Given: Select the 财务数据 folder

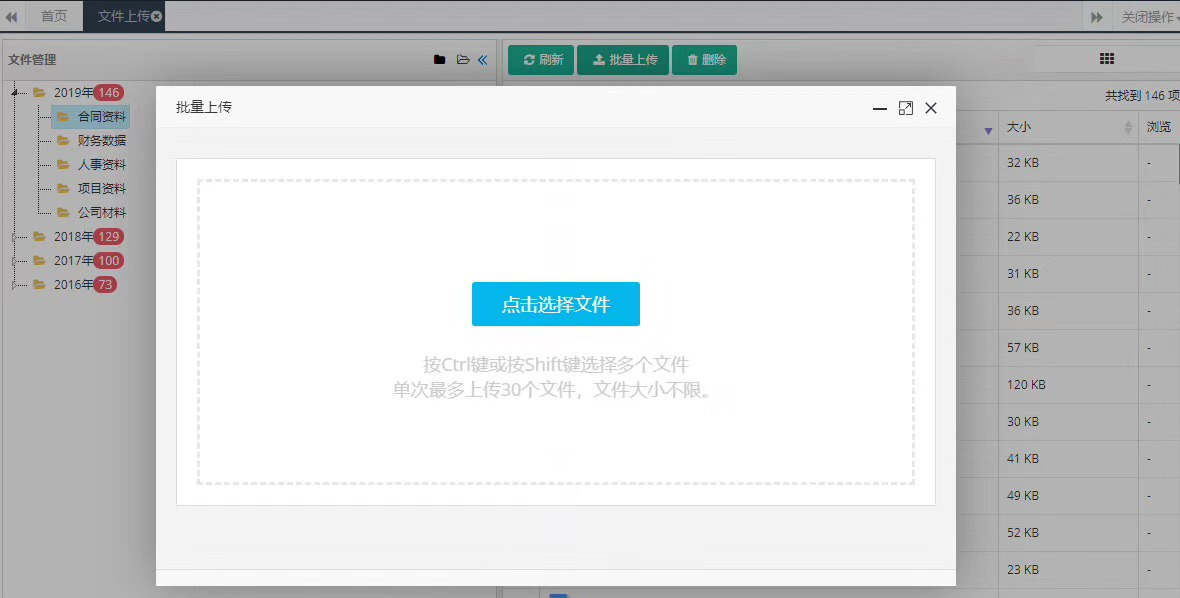Looking at the screenshot, I should coord(101,141).
